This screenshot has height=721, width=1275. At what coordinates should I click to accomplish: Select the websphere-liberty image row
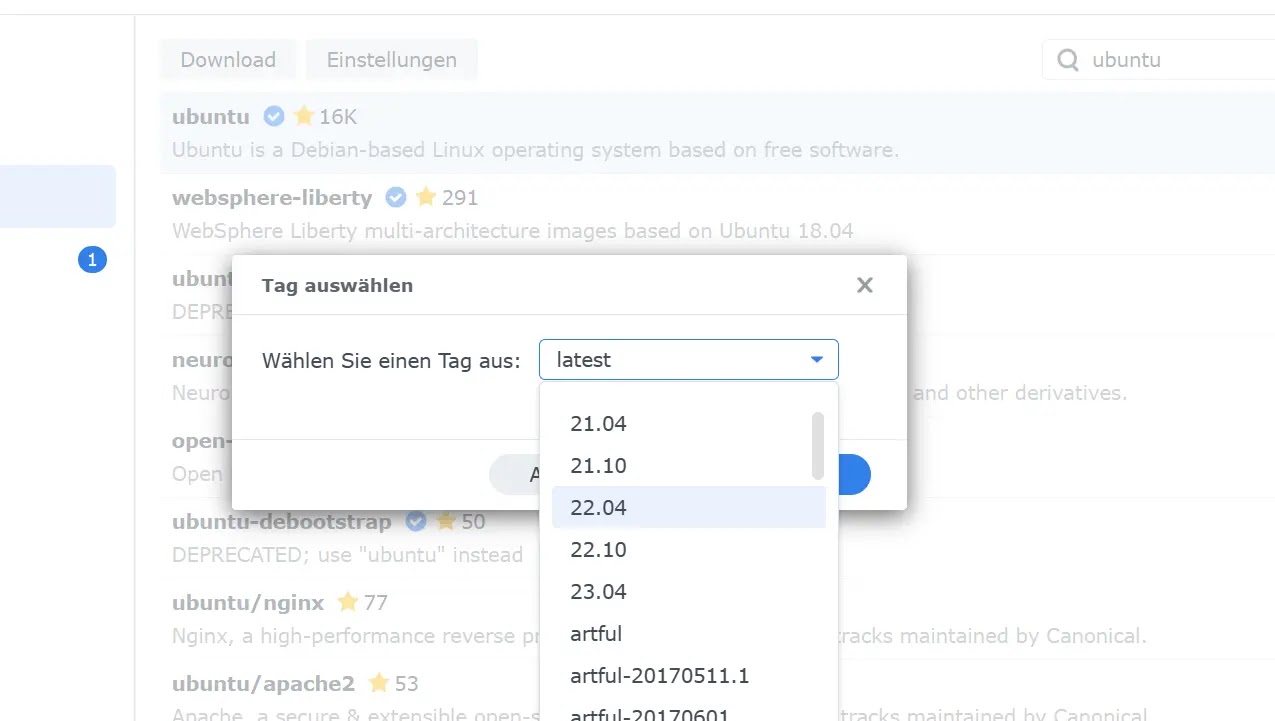[717, 213]
